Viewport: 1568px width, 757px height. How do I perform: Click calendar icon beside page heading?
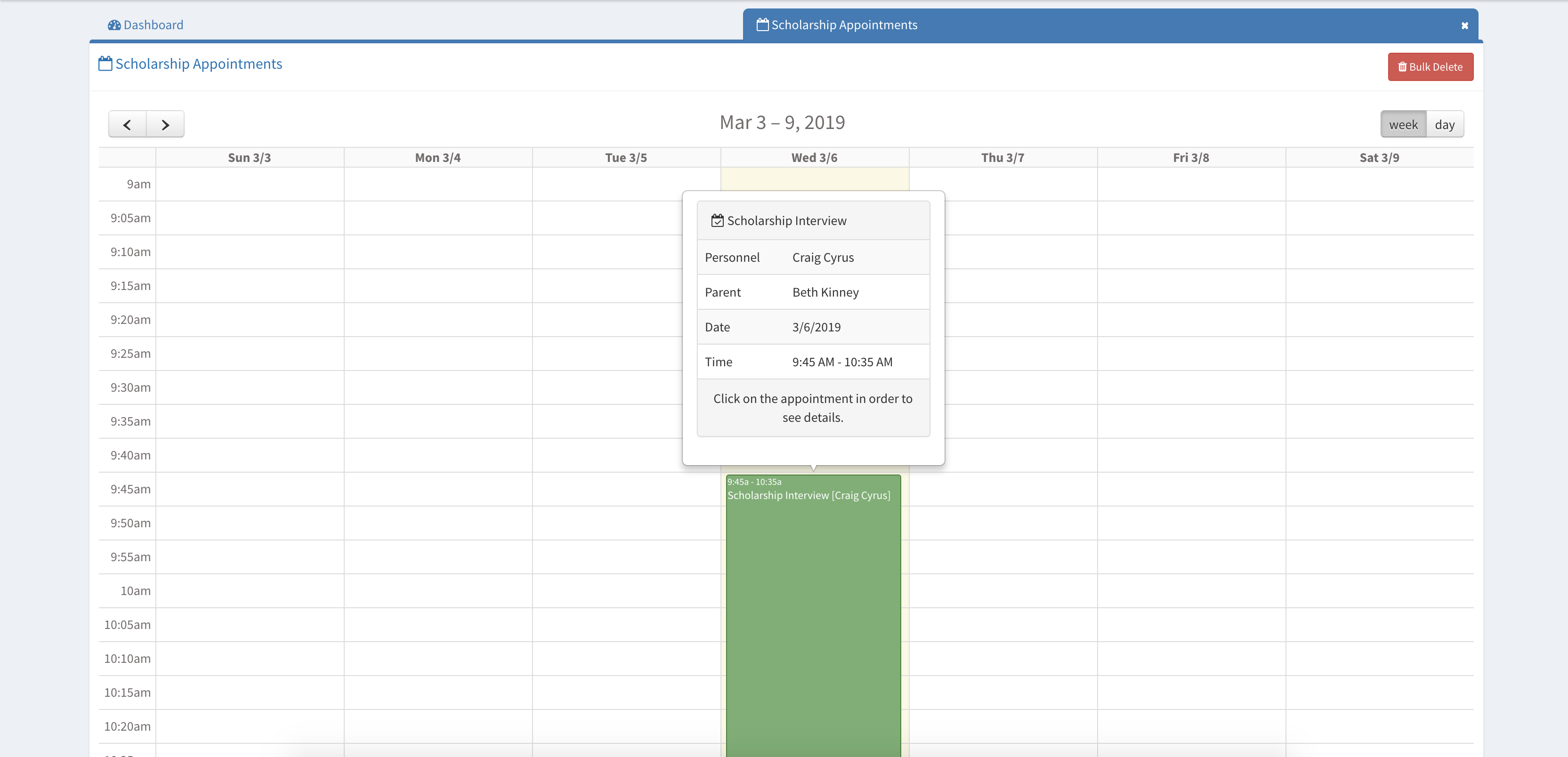coord(105,63)
